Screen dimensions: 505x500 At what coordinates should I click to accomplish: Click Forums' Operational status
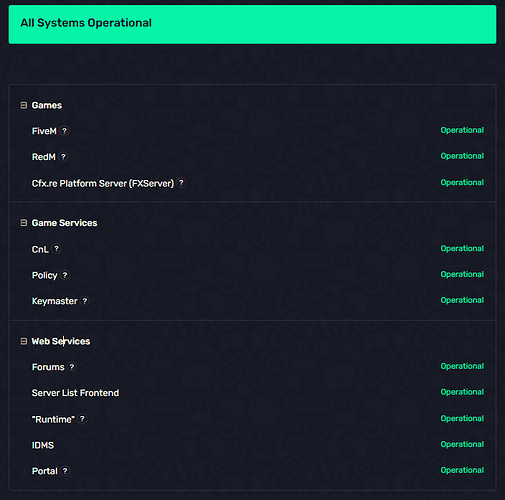tap(462, 366)
